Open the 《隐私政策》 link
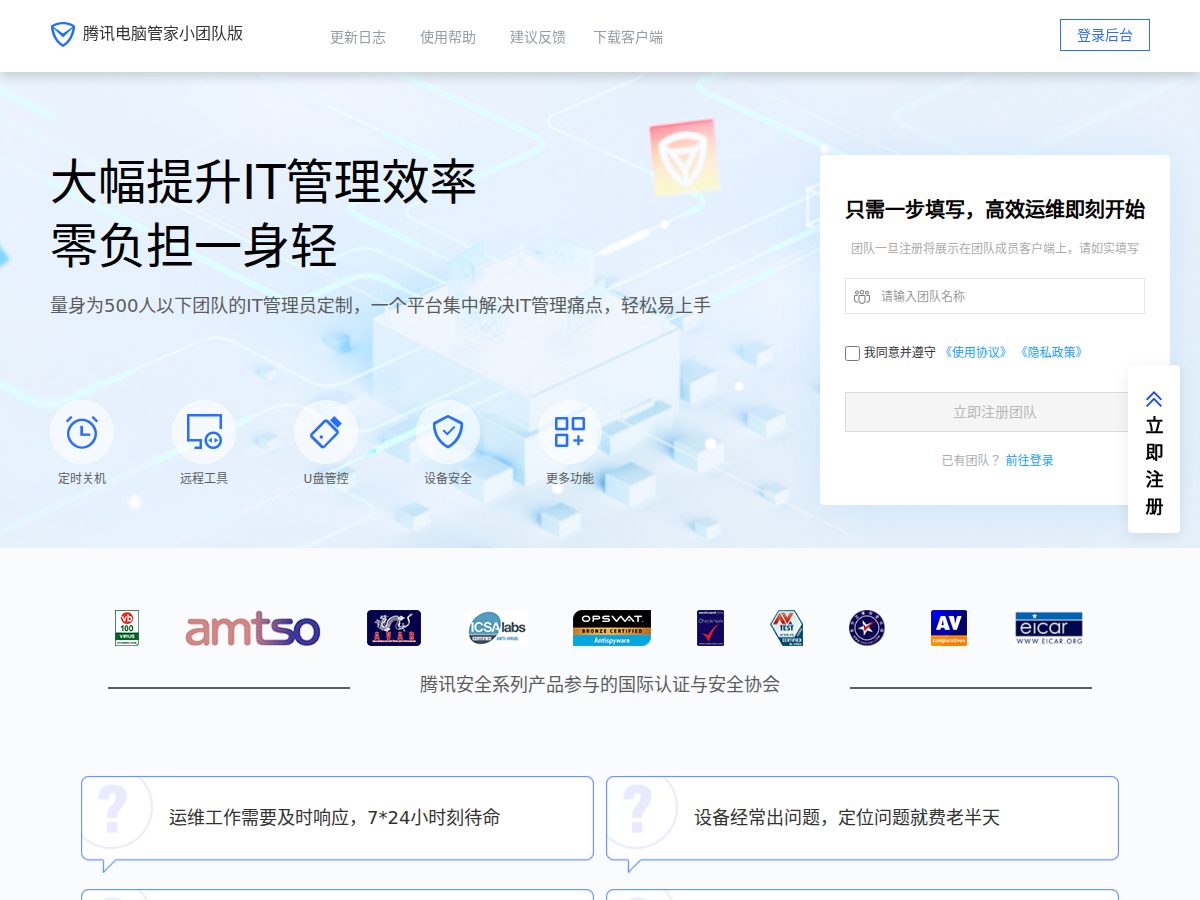Viewport: 1200px width, 900px height. coord(1051,352)
